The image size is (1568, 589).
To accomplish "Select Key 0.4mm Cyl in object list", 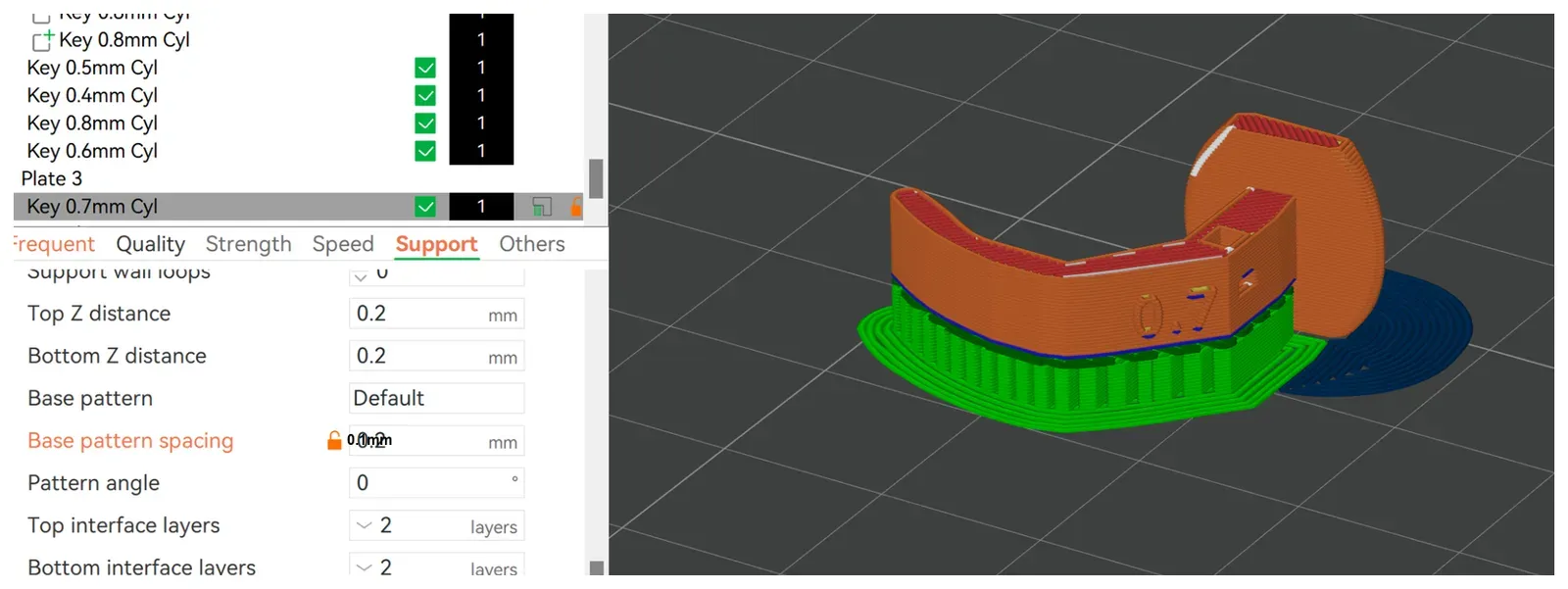I will 92,95.
